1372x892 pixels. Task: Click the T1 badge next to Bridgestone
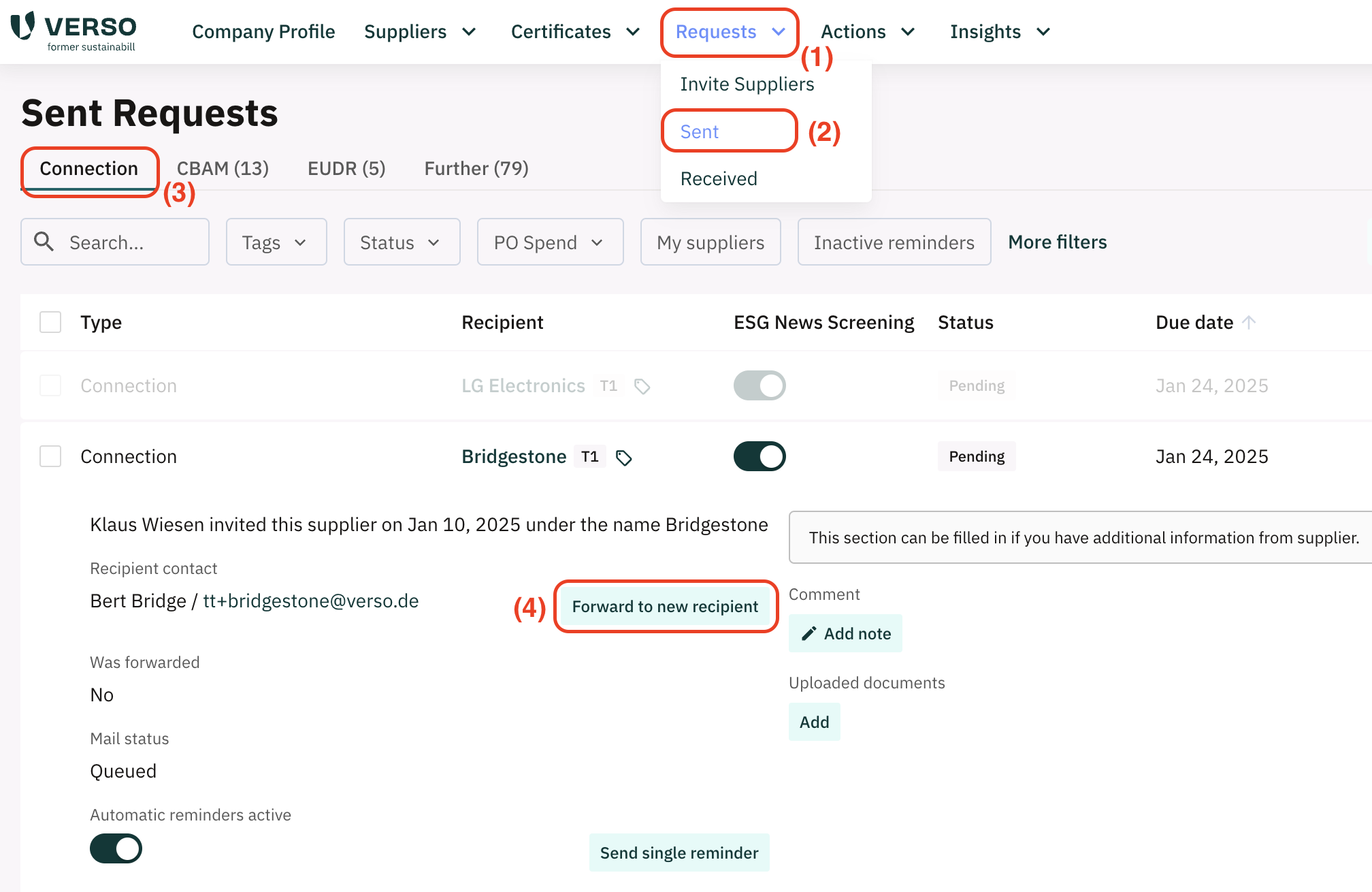tap(590, 456)
